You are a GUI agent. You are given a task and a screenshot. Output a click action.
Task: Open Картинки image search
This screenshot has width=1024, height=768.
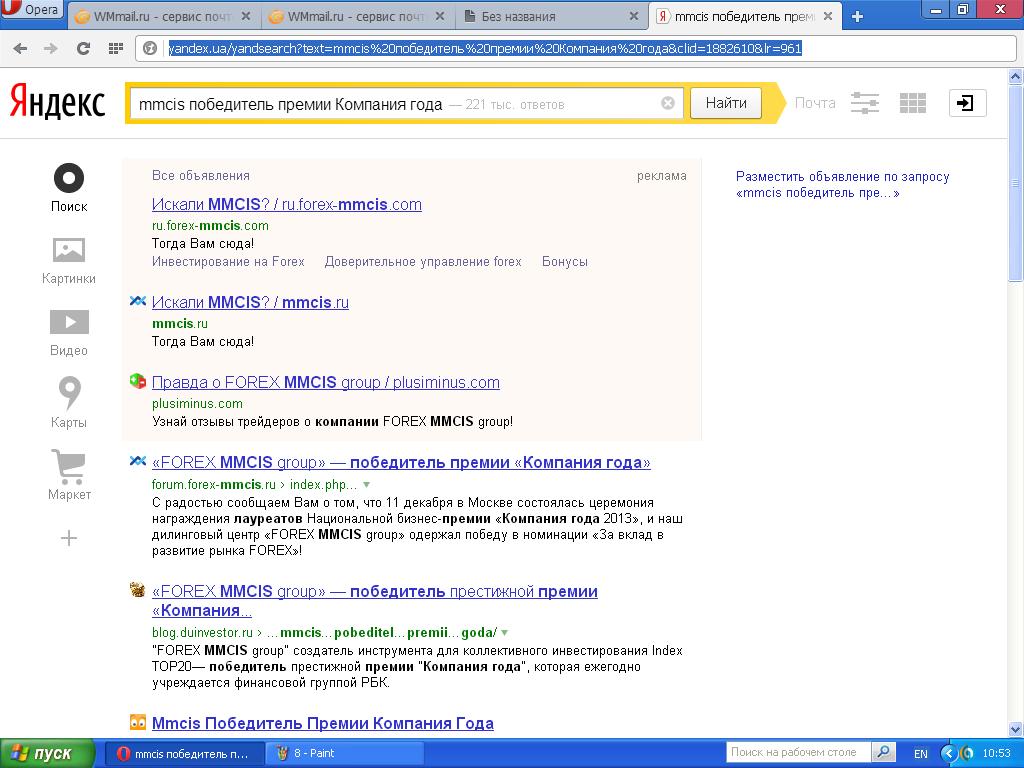[69, 261]
